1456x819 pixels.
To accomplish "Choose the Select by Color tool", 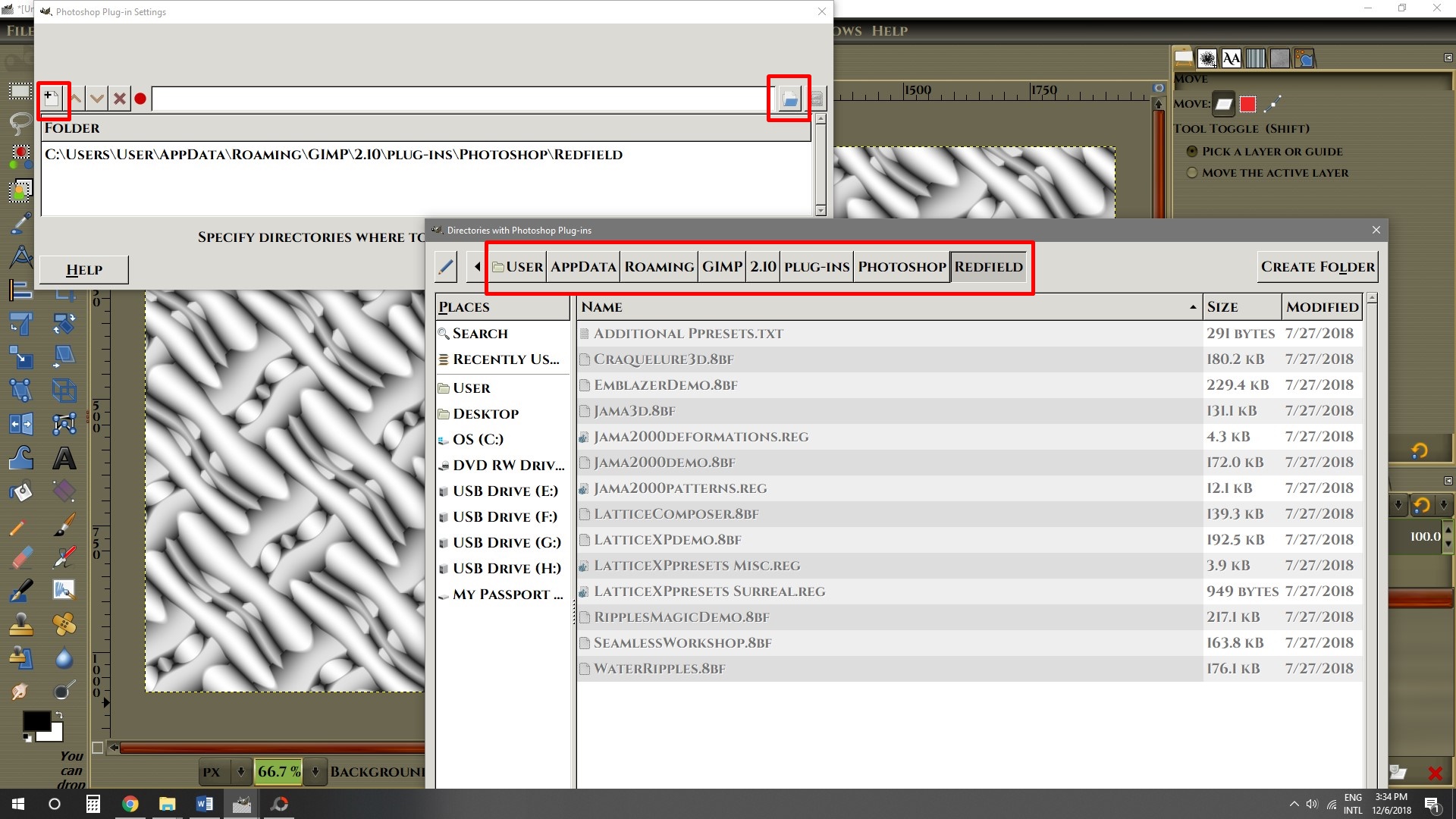I will point(20,156).
